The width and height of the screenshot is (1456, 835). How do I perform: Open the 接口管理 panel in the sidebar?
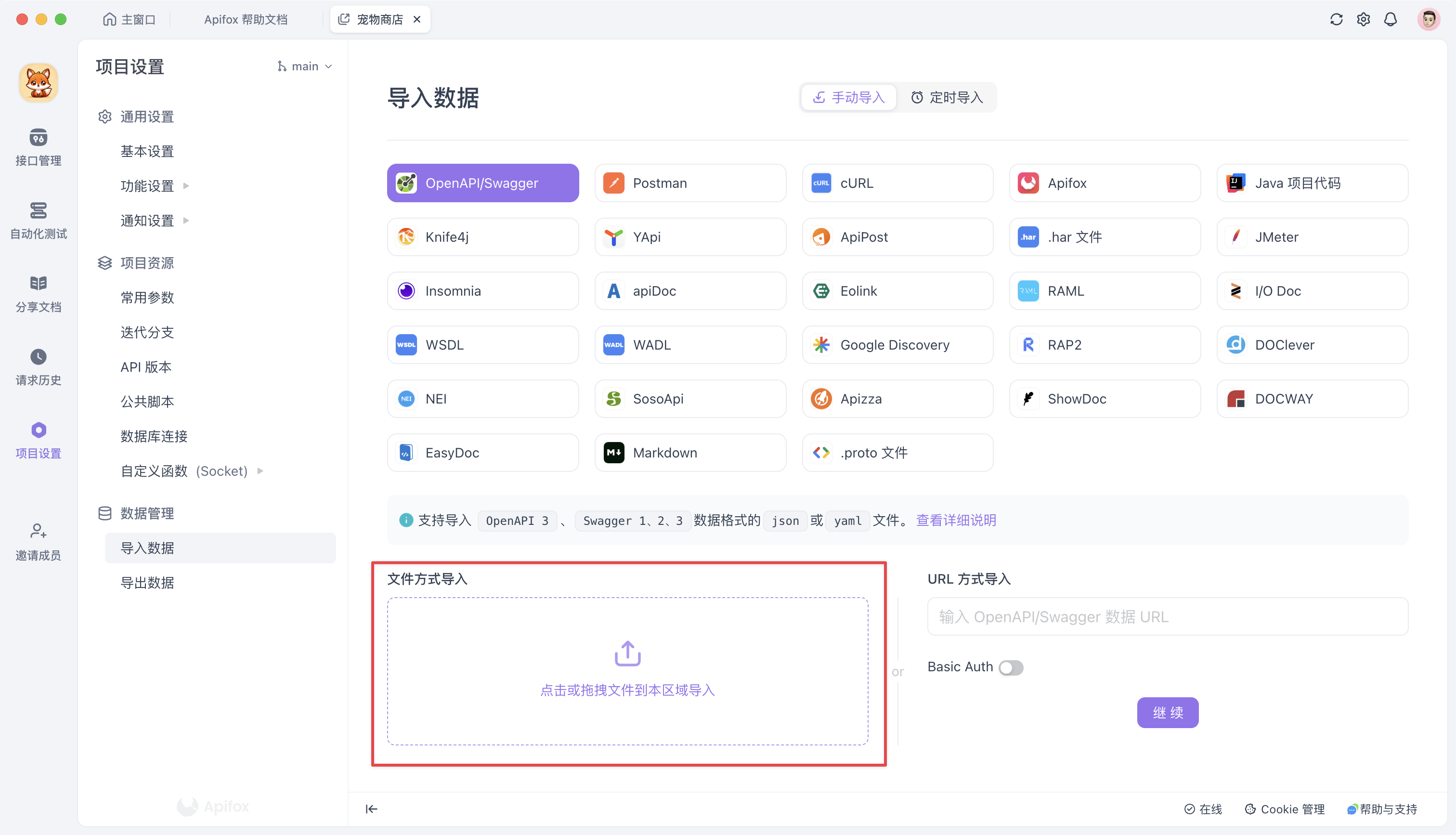tap(38, 147)
